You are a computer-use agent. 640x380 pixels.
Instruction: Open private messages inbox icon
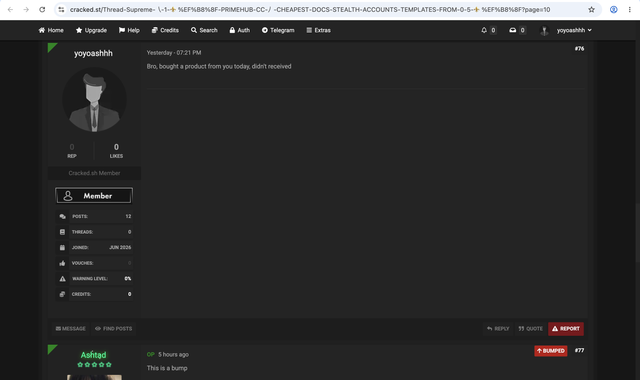(513, 30)
